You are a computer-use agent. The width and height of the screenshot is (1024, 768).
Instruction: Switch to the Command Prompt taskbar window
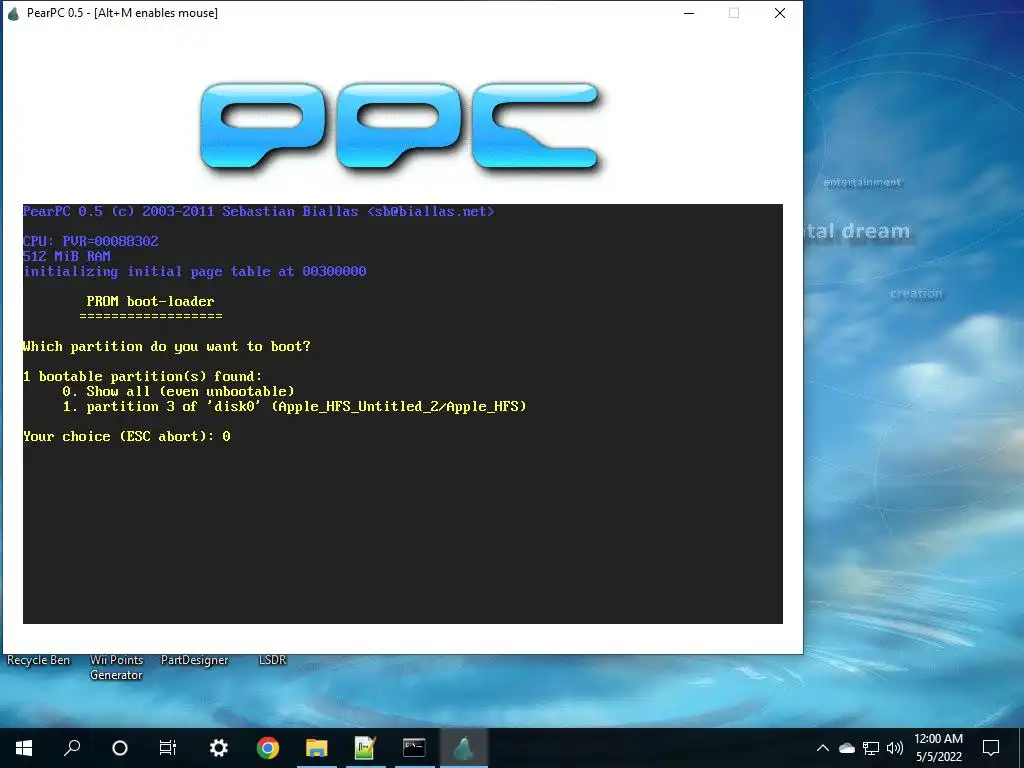click(x=414, y=748)
